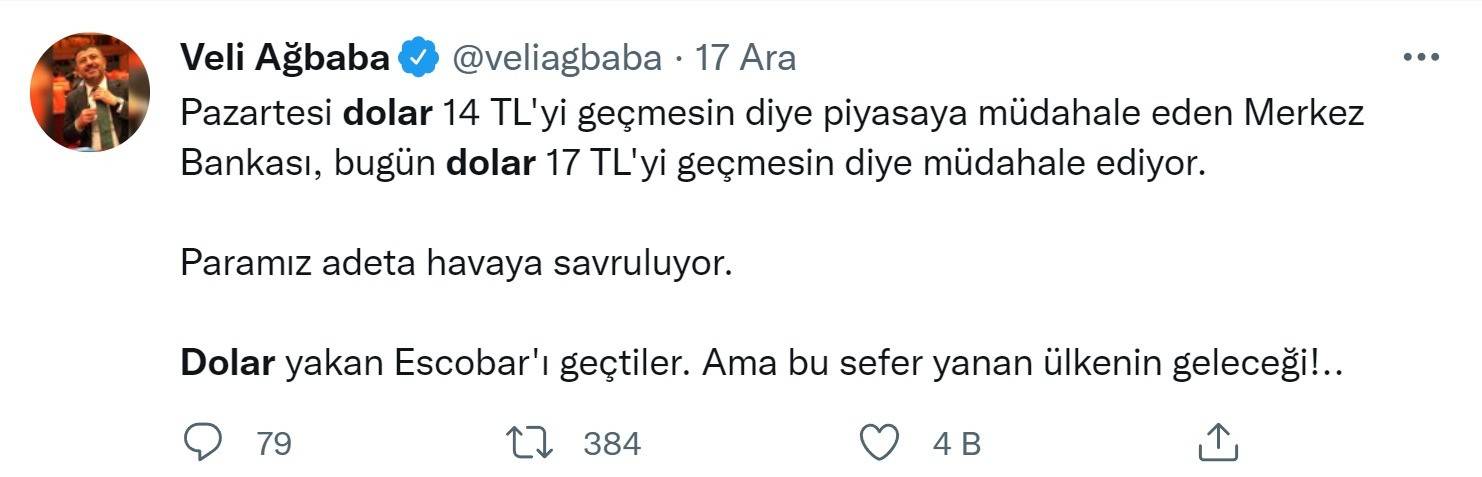The width and height of the screenshot is (1482, 477).
Task: Retweet using the arrows icon
Action: click(531, 442)
